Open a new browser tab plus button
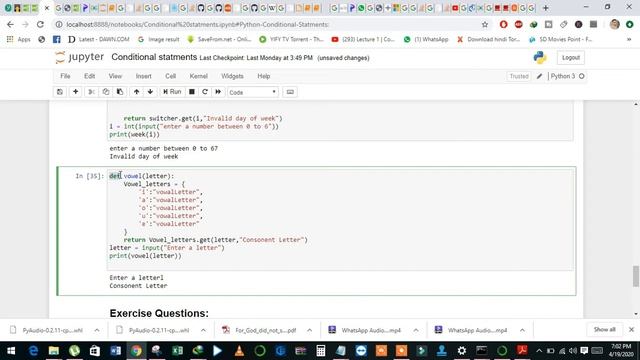The image size is (640, 360). (x=546, y=8)
